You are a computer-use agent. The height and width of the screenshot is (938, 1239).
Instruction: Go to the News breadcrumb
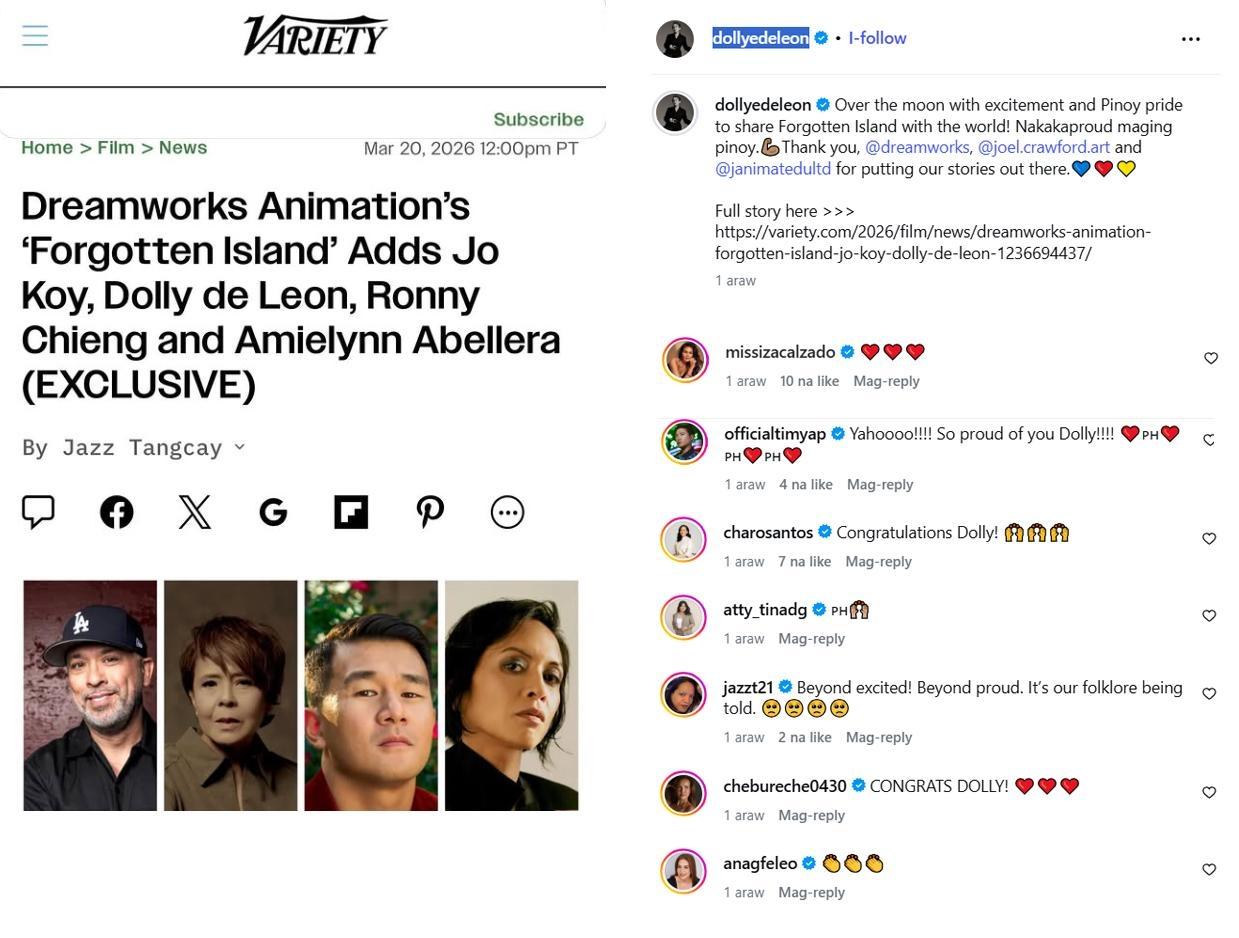183,148
